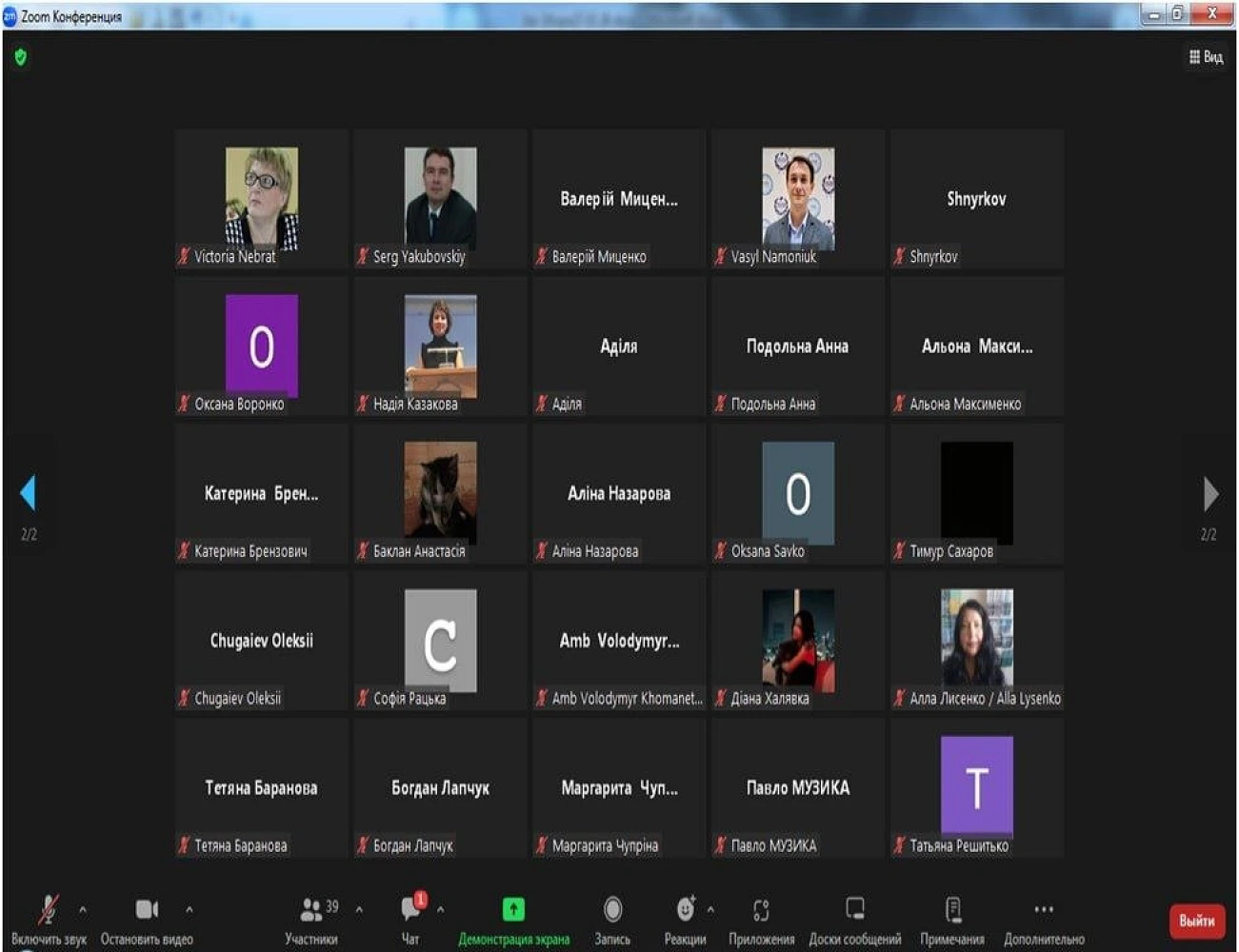The width and height of the screenshot is (1239, 952).
Task: Click the red Выйти leave button
Action: click(1196, 921)
